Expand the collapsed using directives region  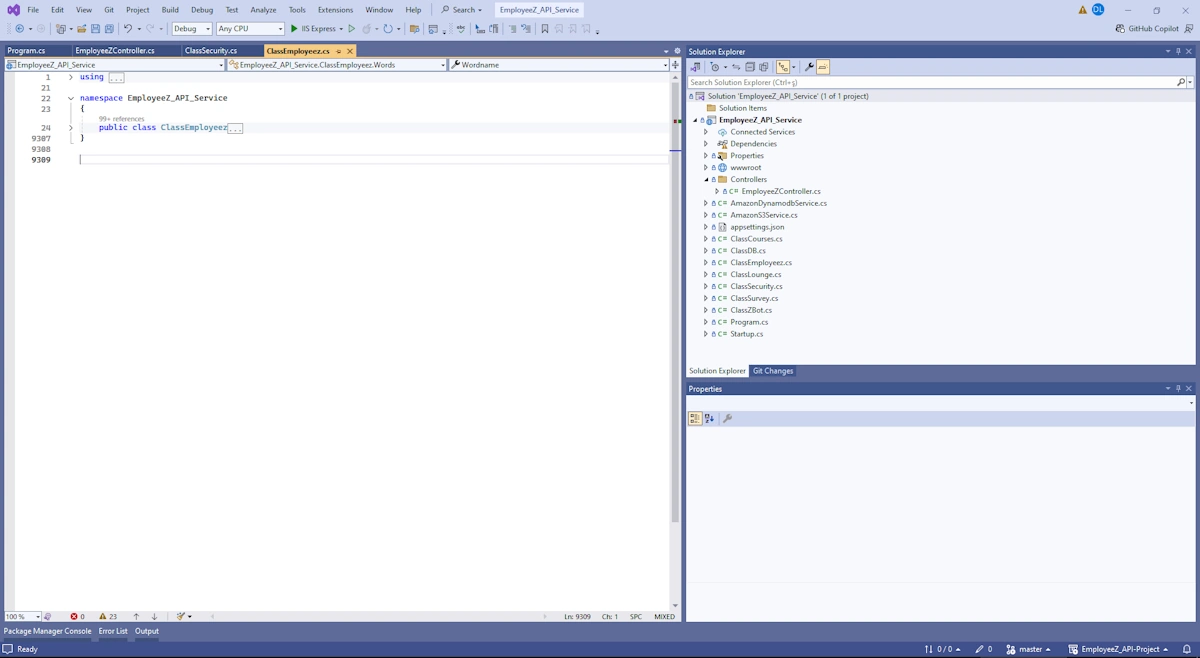[x=70, y=77]
